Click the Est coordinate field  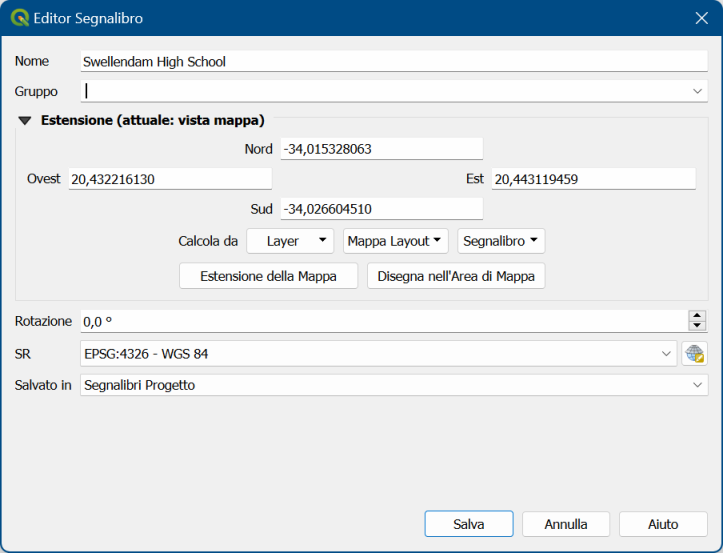[593, 179]
